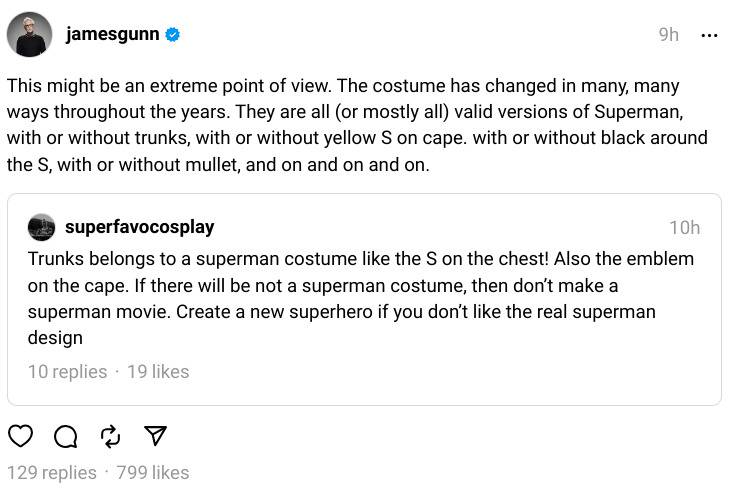The width and height of the screenshot is (732, 489).
Task: Click the main post text by jamesgunn
Action: pos(356,125)
